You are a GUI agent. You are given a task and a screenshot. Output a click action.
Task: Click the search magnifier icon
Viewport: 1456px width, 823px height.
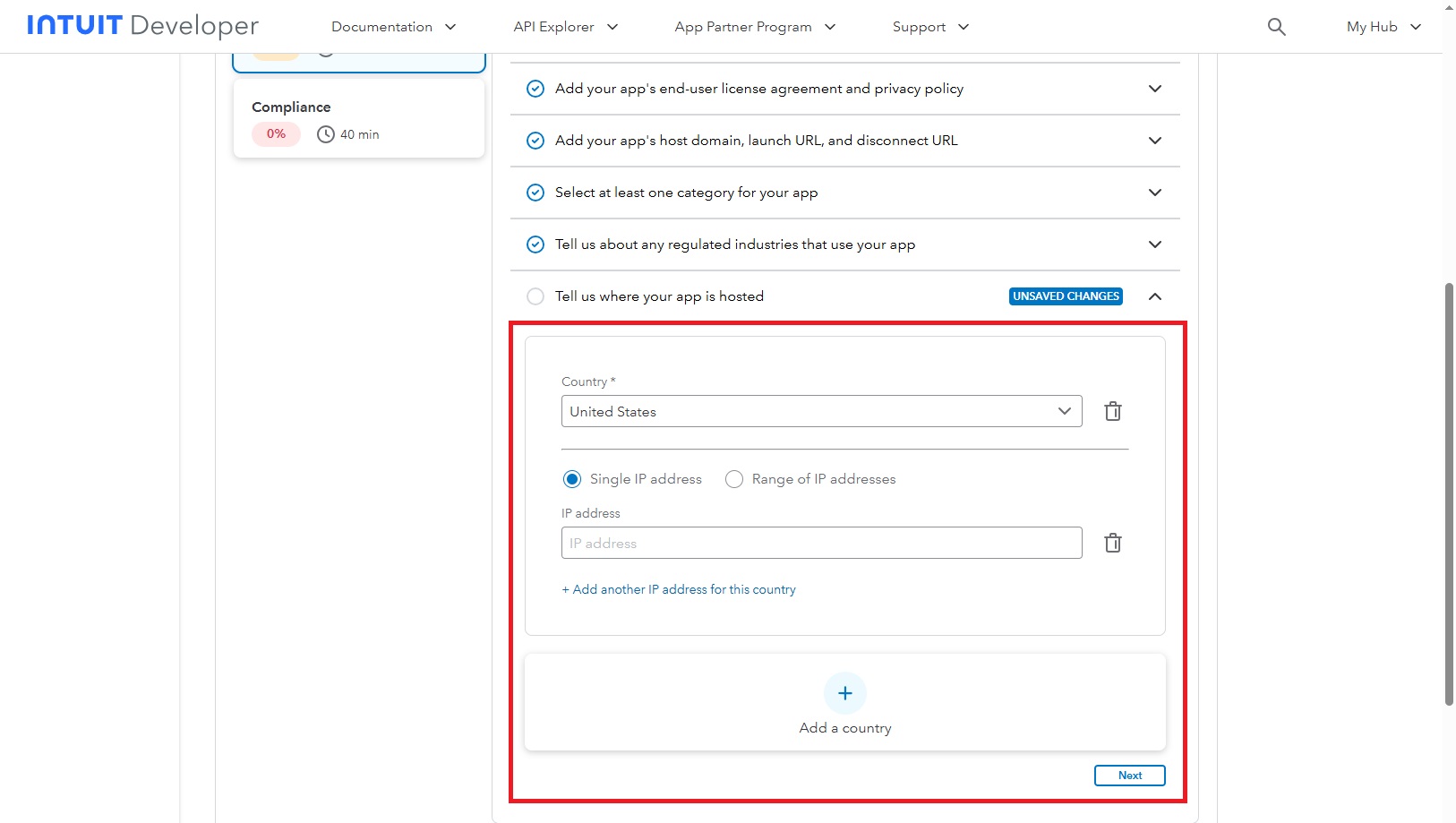coord(1276,27)
